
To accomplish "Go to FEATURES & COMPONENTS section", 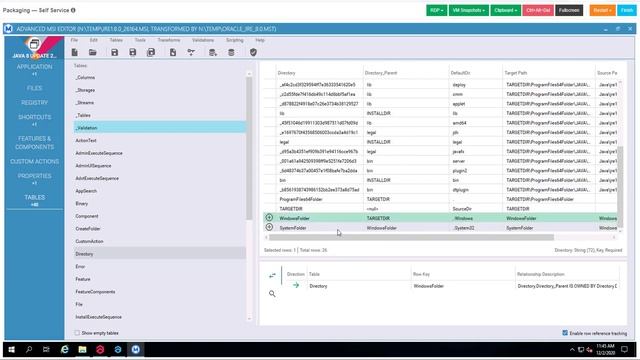I will pos(34,142).
